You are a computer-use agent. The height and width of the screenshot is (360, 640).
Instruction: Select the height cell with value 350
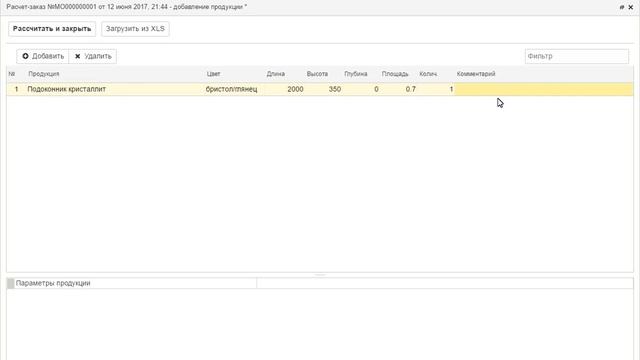(x=324, y=89)
